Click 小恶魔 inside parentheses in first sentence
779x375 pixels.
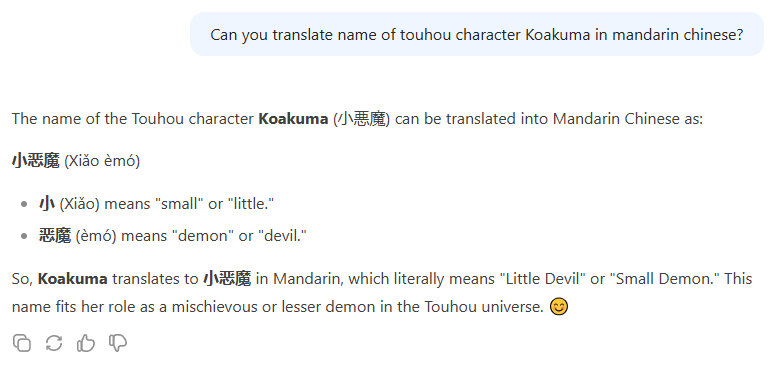pos(361,119)
